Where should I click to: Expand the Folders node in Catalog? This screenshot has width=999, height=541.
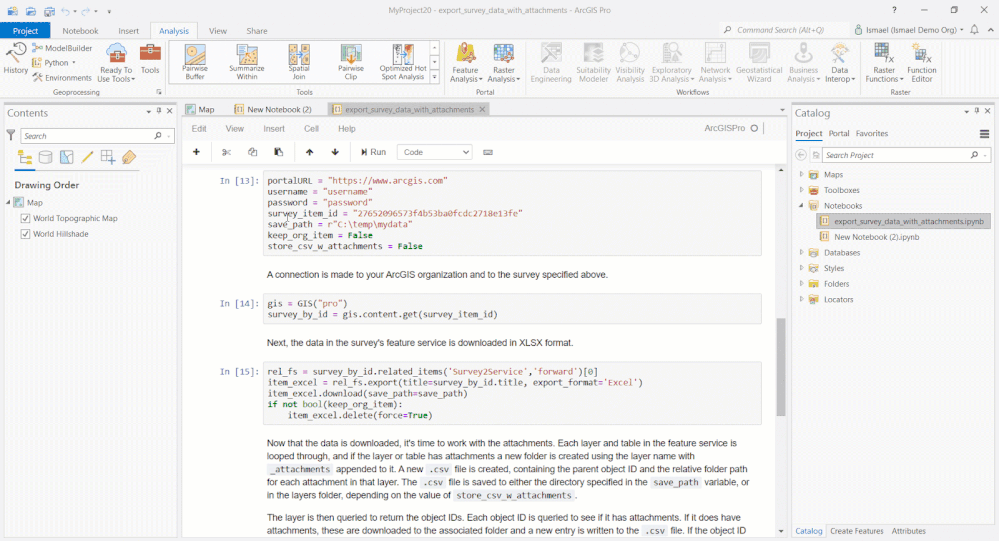pos(801,284)
